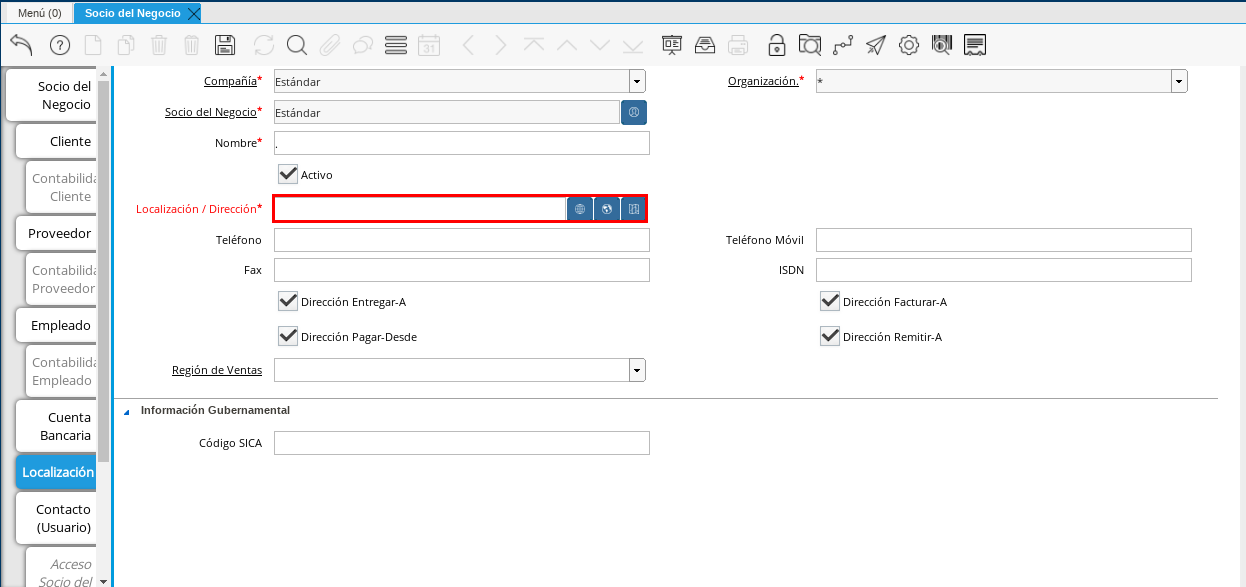1246x587 pixels.
Task: Open the Contabilidad Empleado sidebar tab
Action: click(62, 371)
